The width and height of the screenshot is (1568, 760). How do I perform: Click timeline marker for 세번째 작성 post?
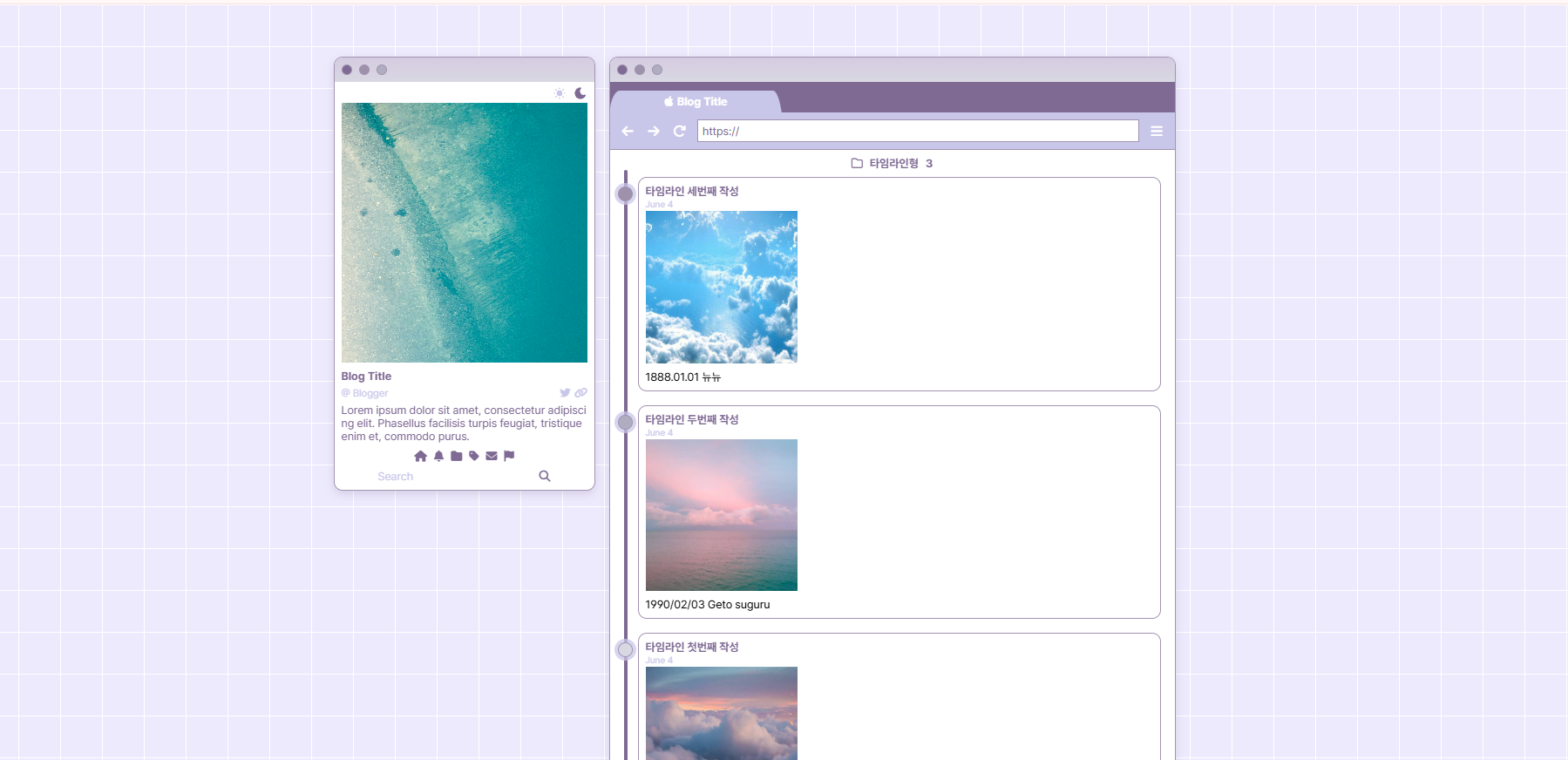click(625, 193)
